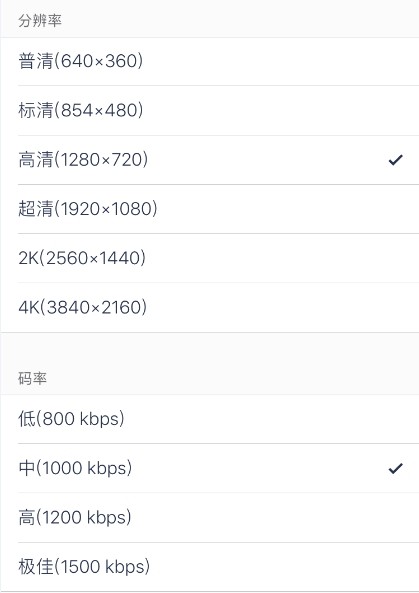
Task: Click checkmark beside 高清(1280×720)
Action: click(396, 160)
